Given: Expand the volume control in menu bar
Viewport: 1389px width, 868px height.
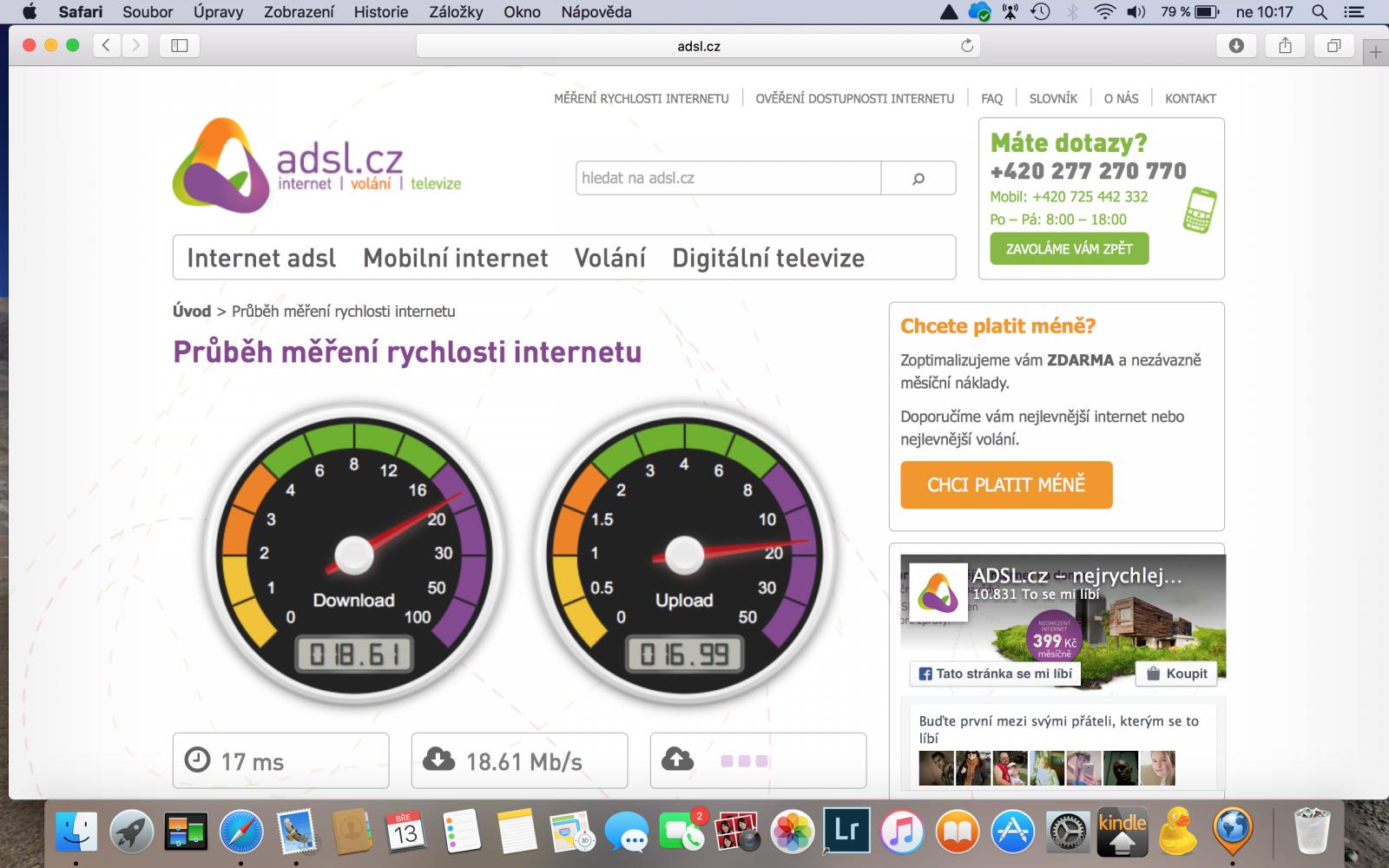Looking at the screenshot, I should [x=1136, y=12].
